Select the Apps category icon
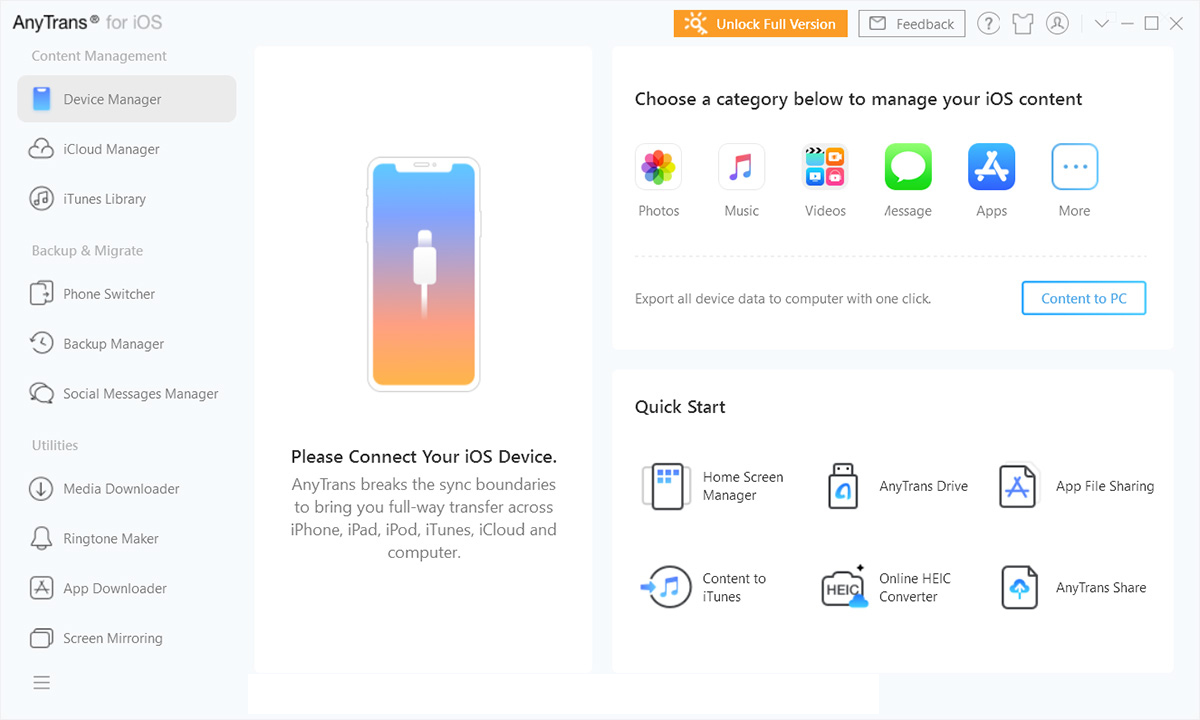This screenshot has height=720, width=1200. coord(991,167)
